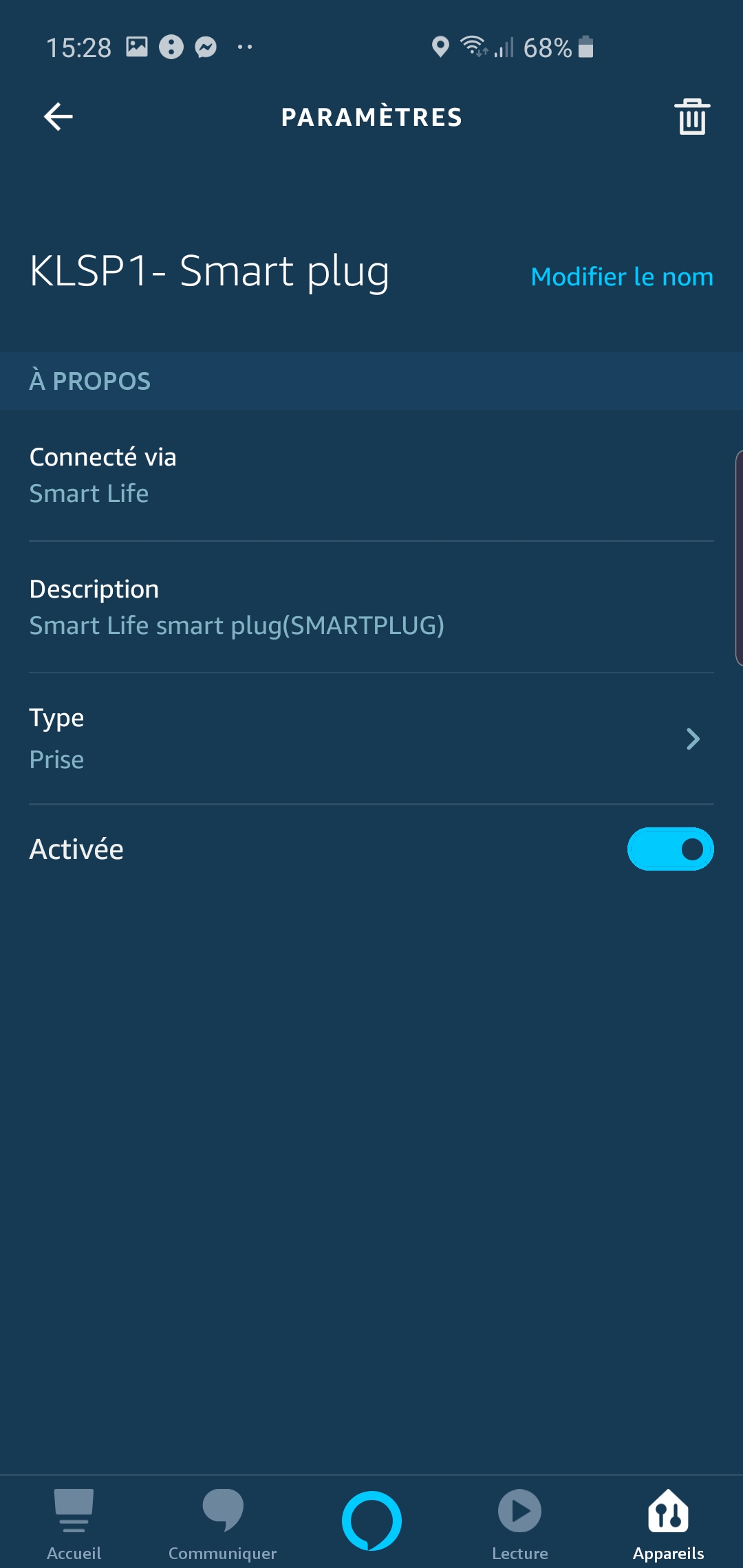
Task: Tap the battery icon in status bar
Action: [585, 47]
